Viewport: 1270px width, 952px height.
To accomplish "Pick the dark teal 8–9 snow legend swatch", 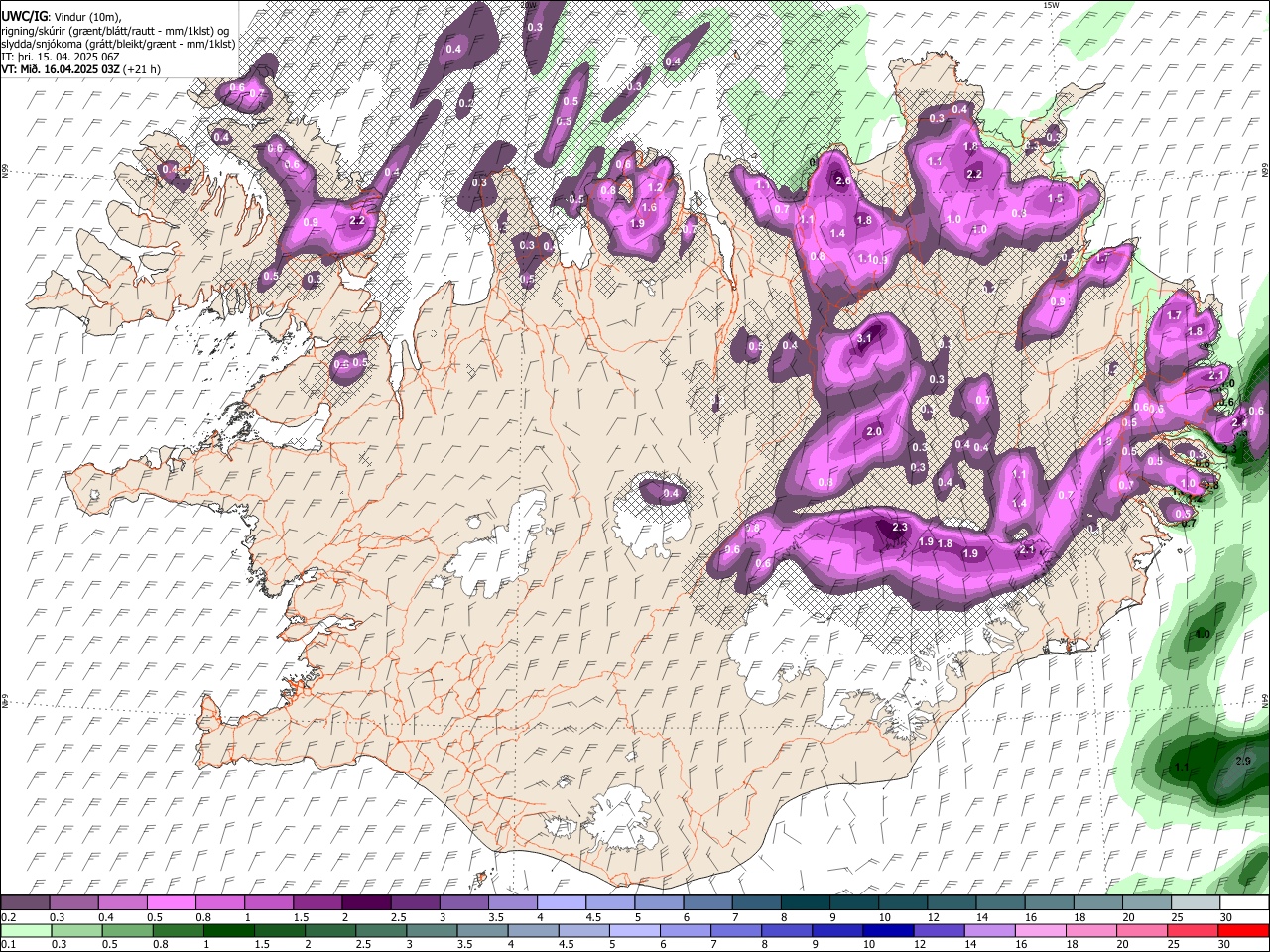I will (804, 903).
